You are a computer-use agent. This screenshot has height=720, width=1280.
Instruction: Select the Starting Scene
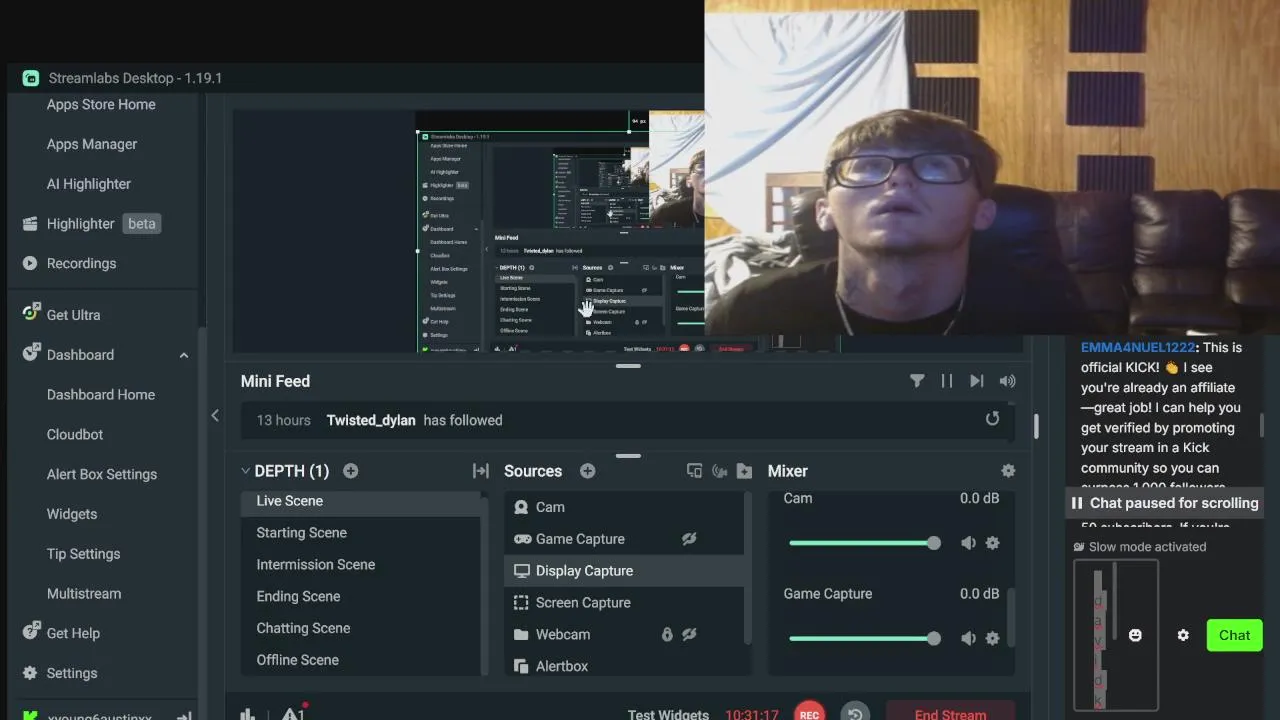362,533
